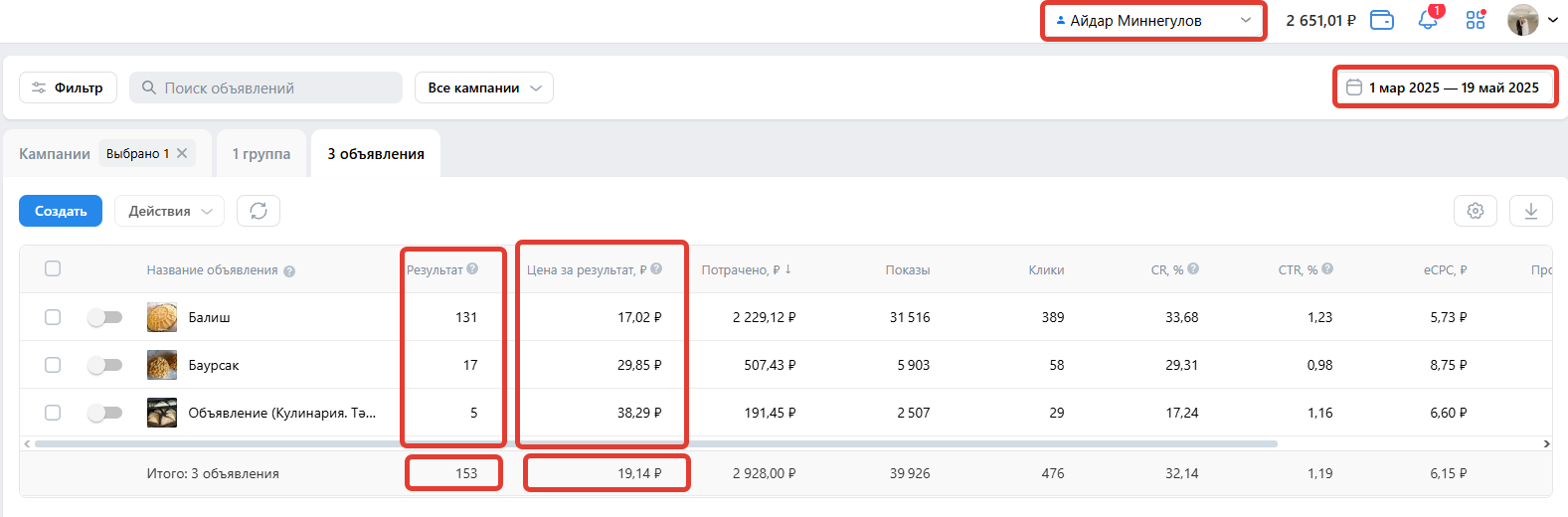This screenshot has width=1568, height=517.
Task: Click the download report icon
Action: point(1531,211)
